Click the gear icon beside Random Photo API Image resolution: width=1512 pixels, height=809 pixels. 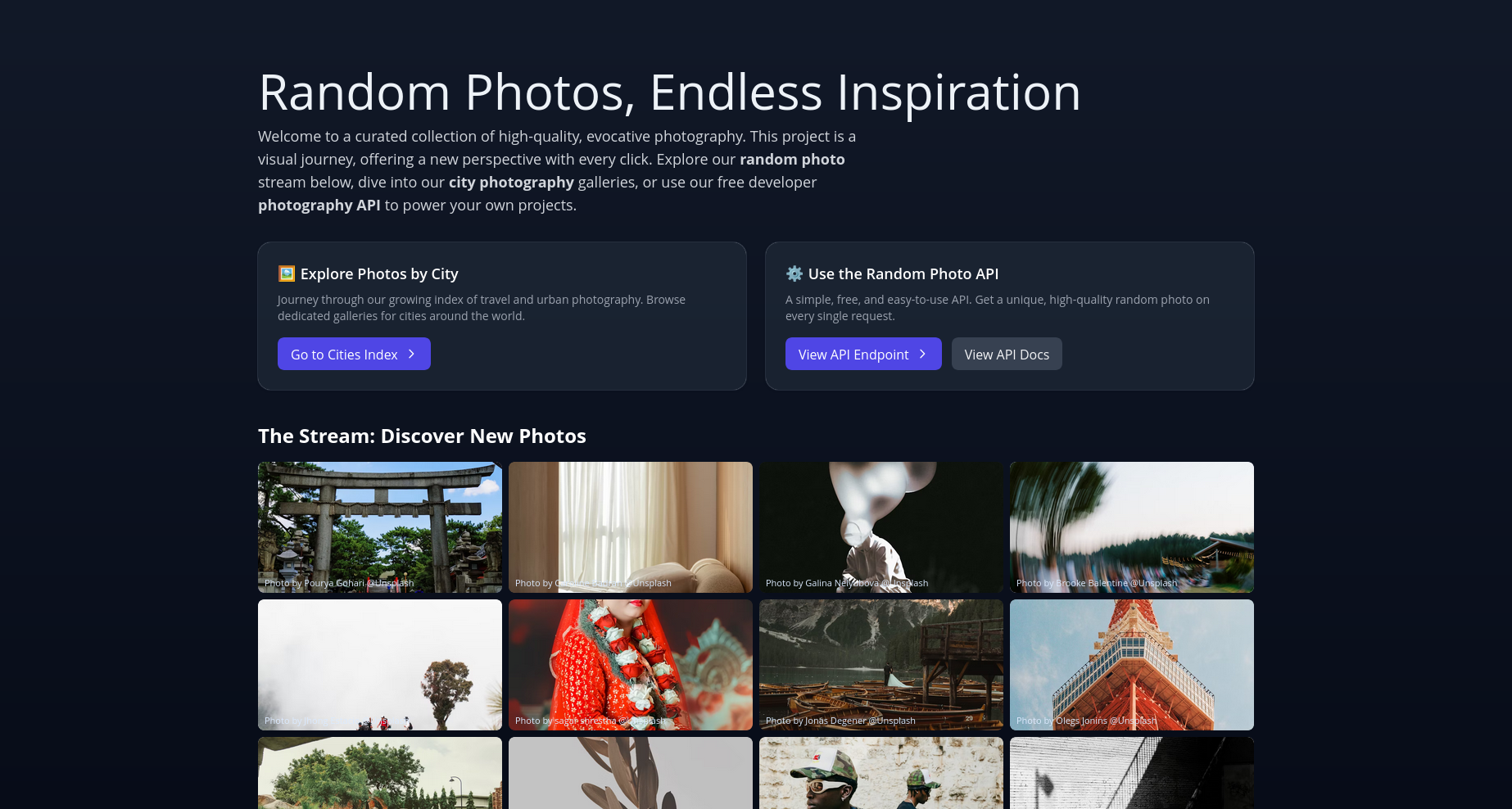tap(794, 273)
